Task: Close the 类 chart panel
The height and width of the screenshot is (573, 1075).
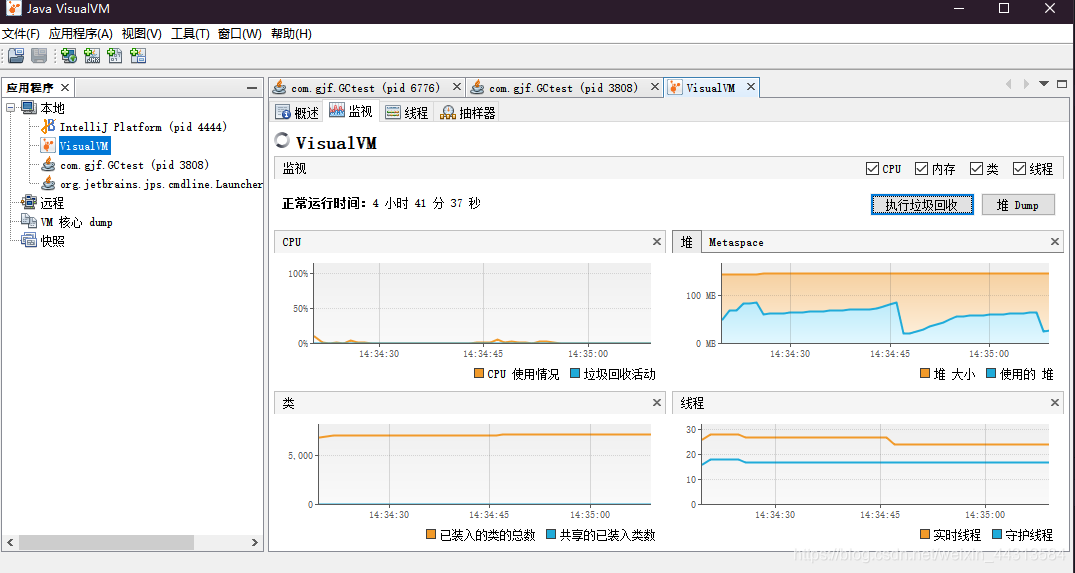Action: coord(657,402)
